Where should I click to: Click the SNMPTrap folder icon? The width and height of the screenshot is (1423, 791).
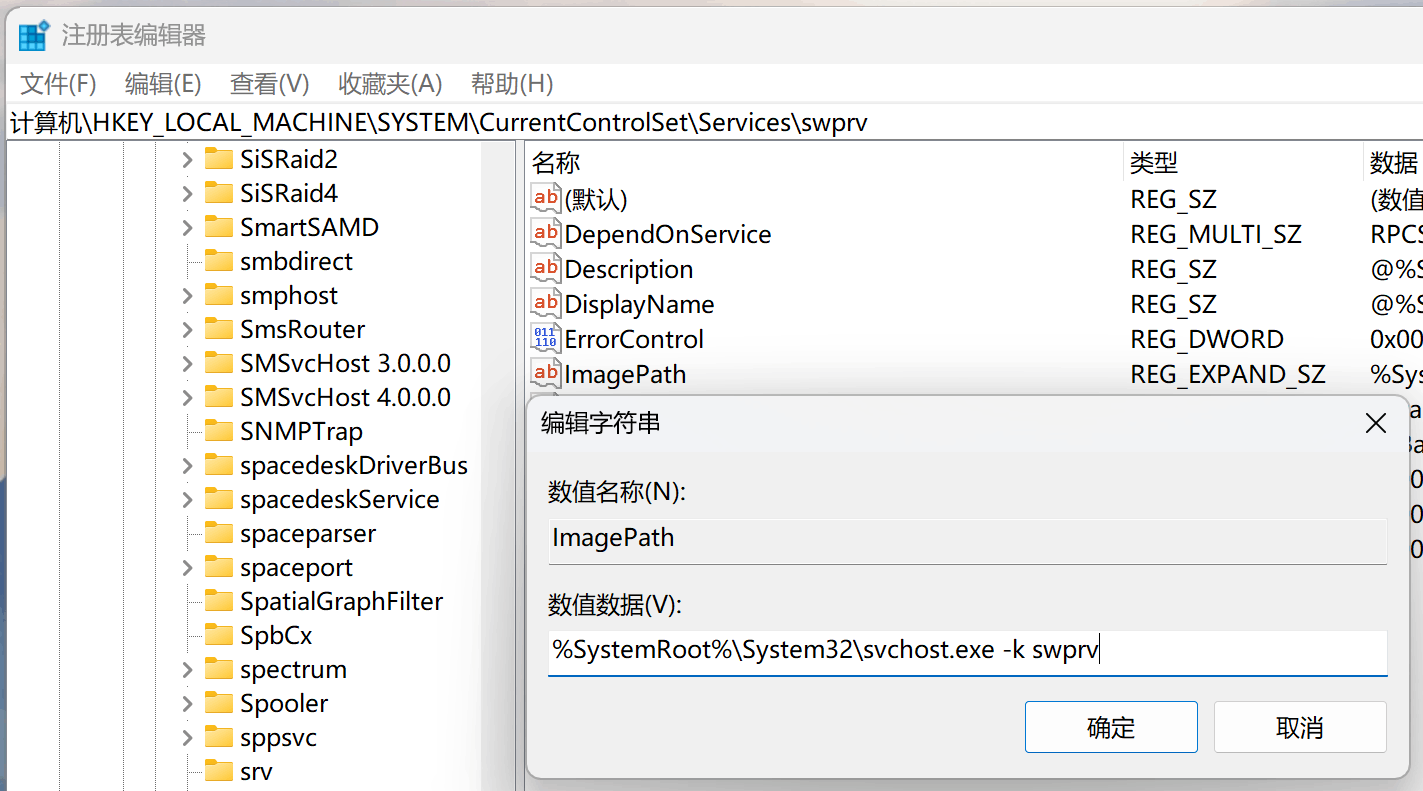point(218,431)
